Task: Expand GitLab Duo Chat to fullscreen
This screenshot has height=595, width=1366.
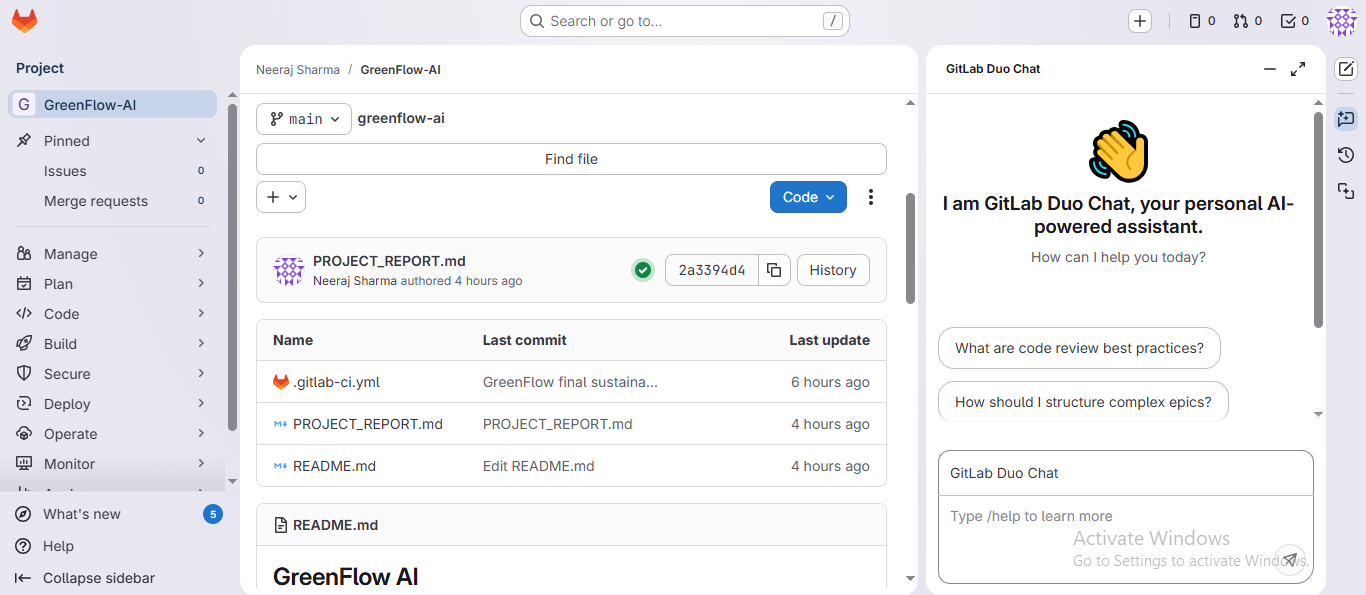Action: pyautogui.click(x=1298, y=69)
